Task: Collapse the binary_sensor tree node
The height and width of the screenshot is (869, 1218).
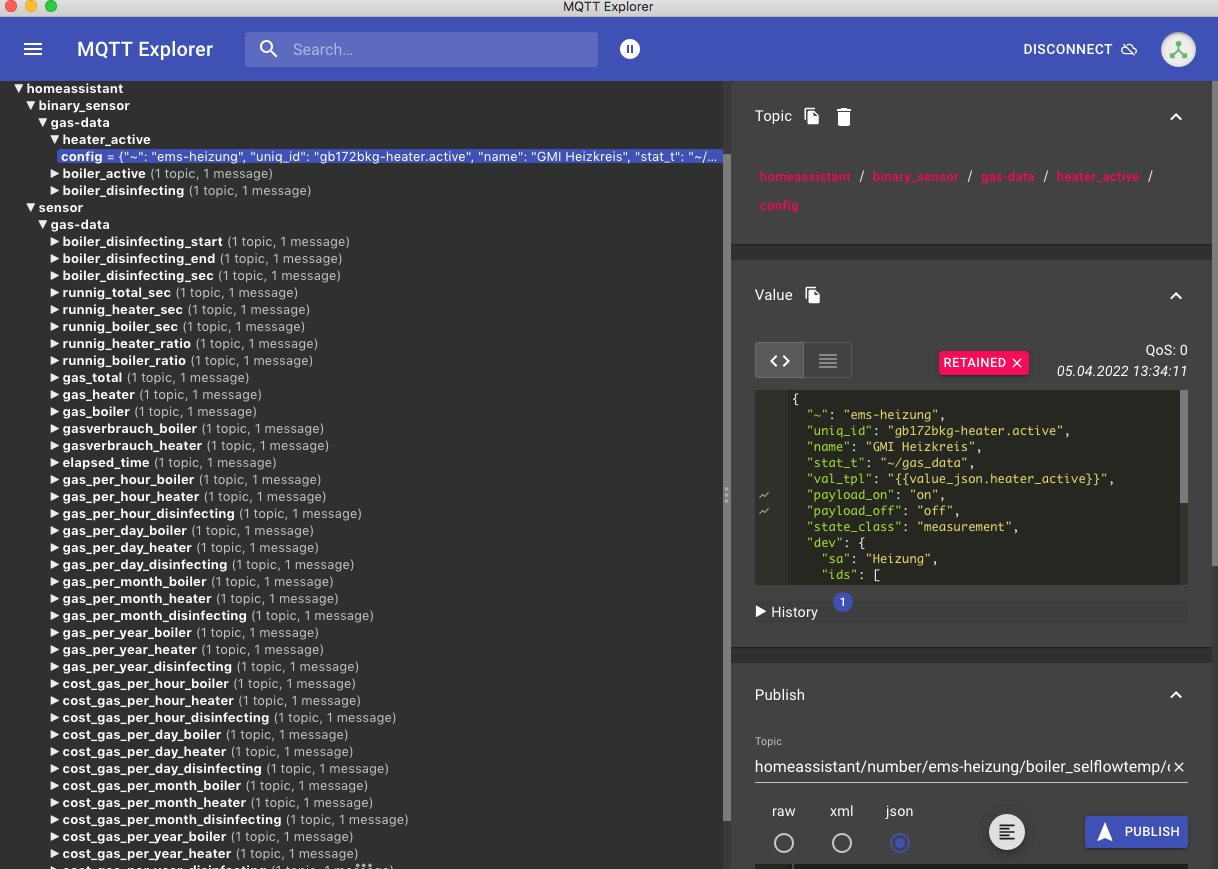Action: tap(32, 106)
